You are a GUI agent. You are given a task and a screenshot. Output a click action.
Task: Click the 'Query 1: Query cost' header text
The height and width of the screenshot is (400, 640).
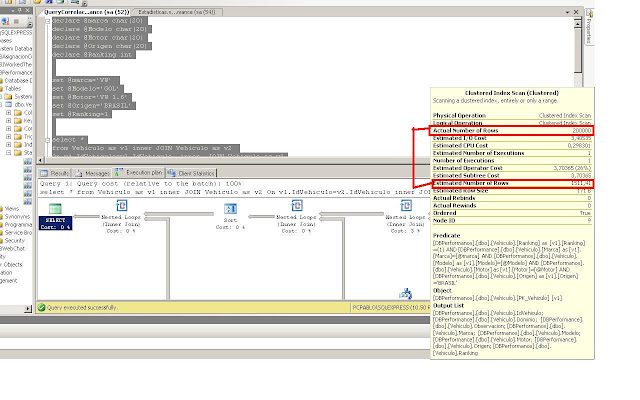[140, 184]
